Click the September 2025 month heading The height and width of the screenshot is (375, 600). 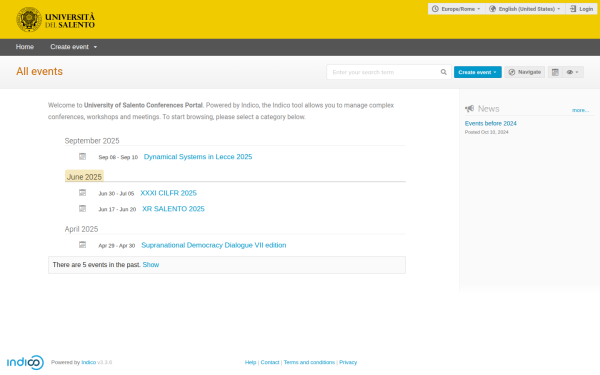click(x=92, y=140)
